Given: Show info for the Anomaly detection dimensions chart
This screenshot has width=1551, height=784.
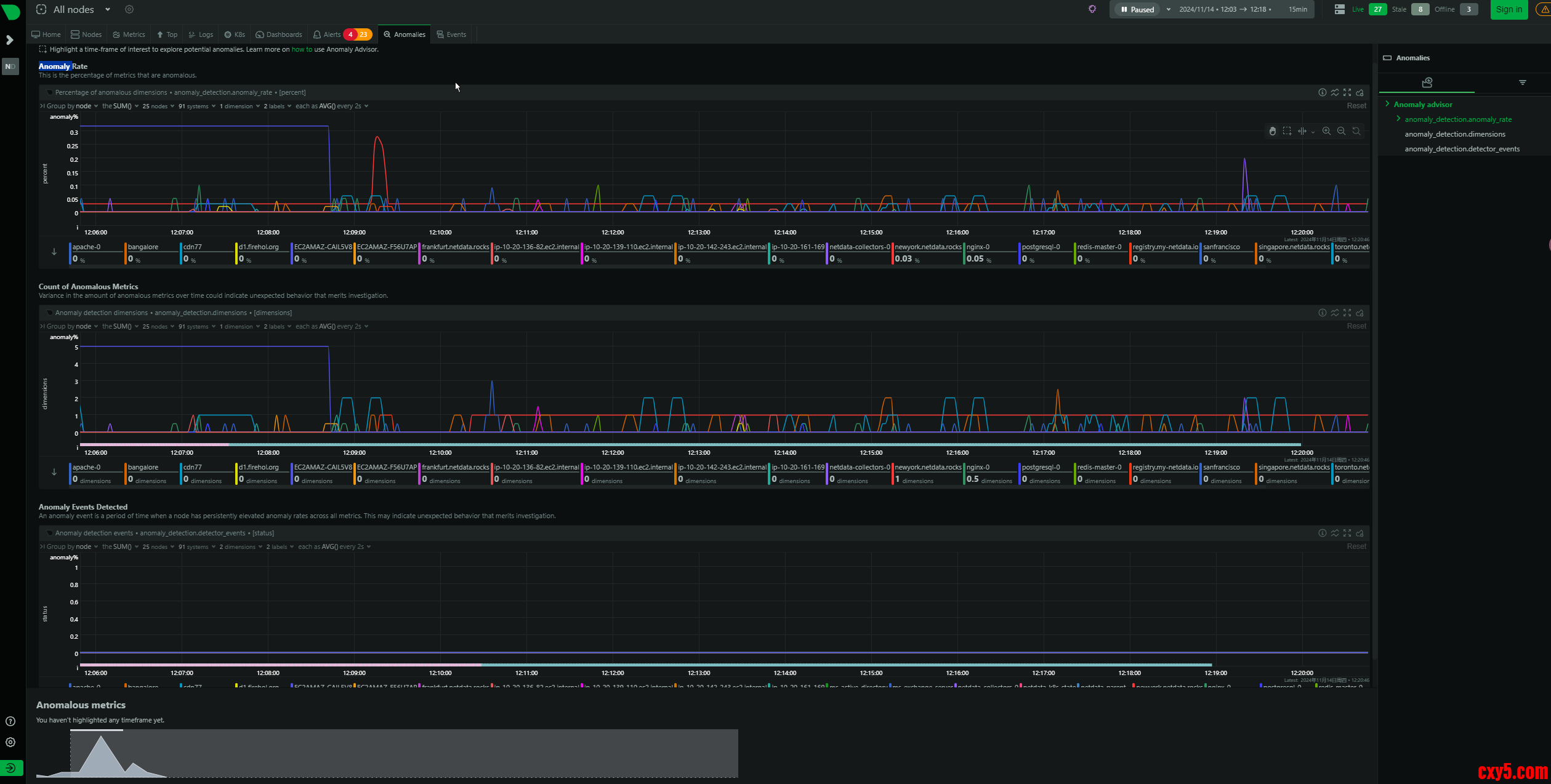Looking at the screenshot, I should point(1322,313).
